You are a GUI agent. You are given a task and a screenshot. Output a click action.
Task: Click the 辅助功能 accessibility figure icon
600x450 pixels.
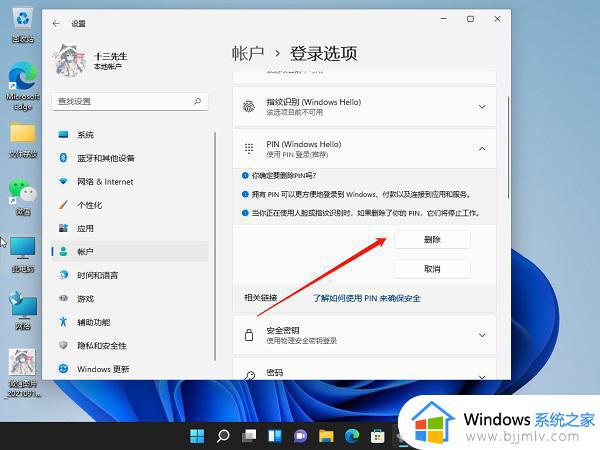tap(64, 322)
